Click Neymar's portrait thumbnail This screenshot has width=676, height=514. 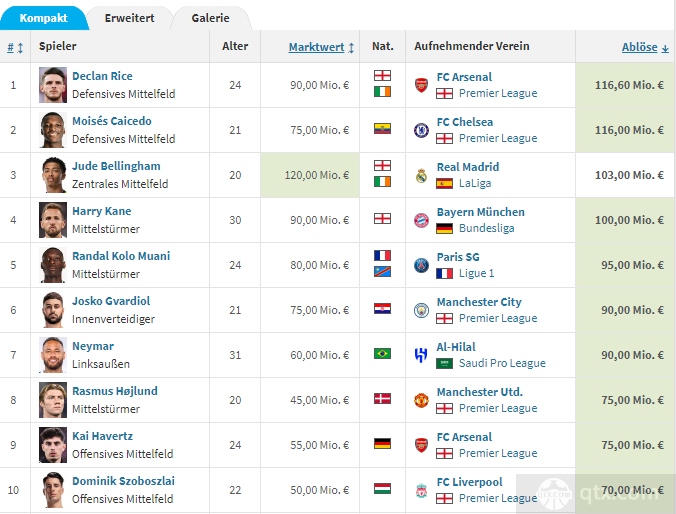(53, 355)
